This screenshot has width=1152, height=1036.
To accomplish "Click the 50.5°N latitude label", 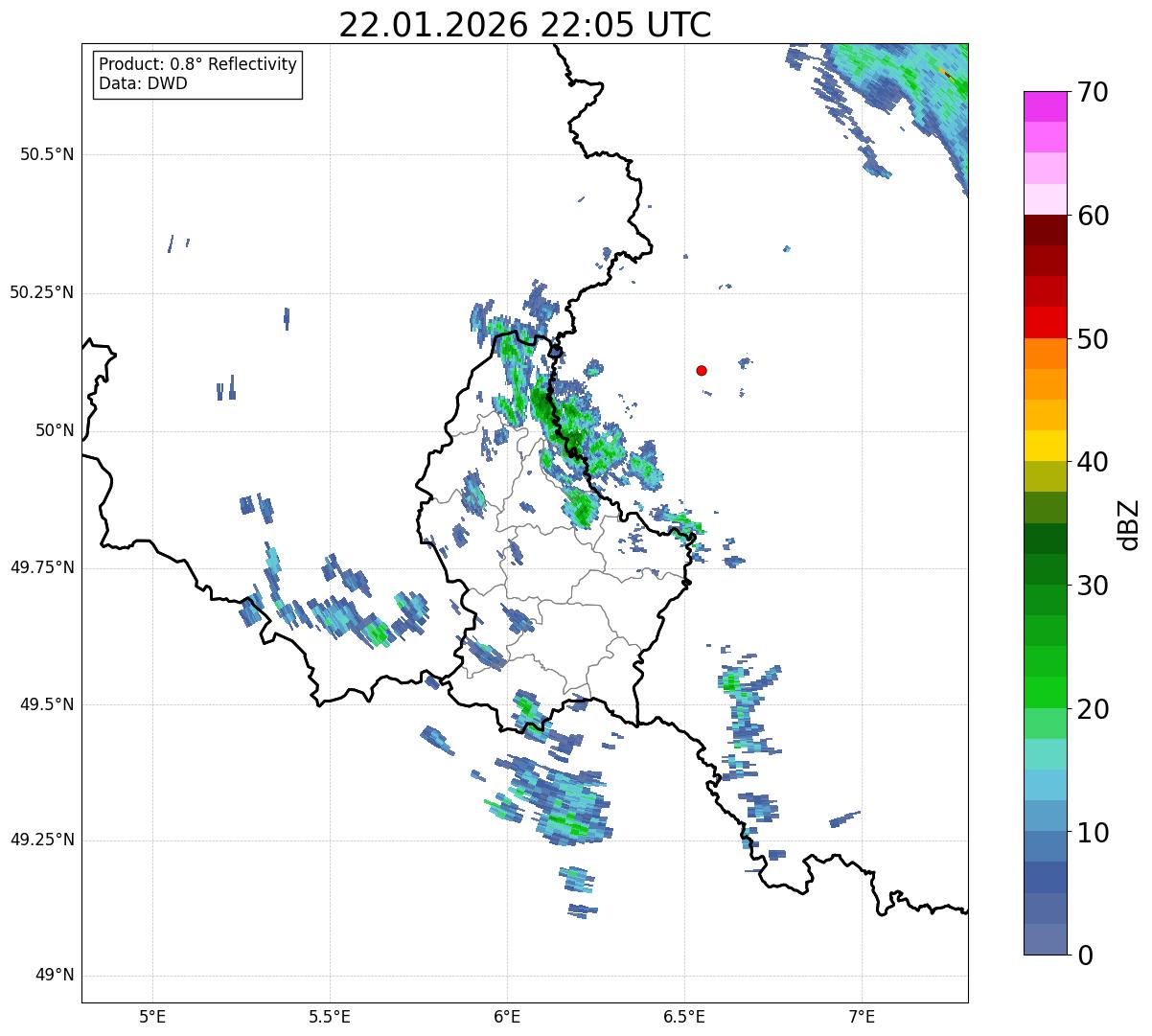I will click(x=47, y=154).
